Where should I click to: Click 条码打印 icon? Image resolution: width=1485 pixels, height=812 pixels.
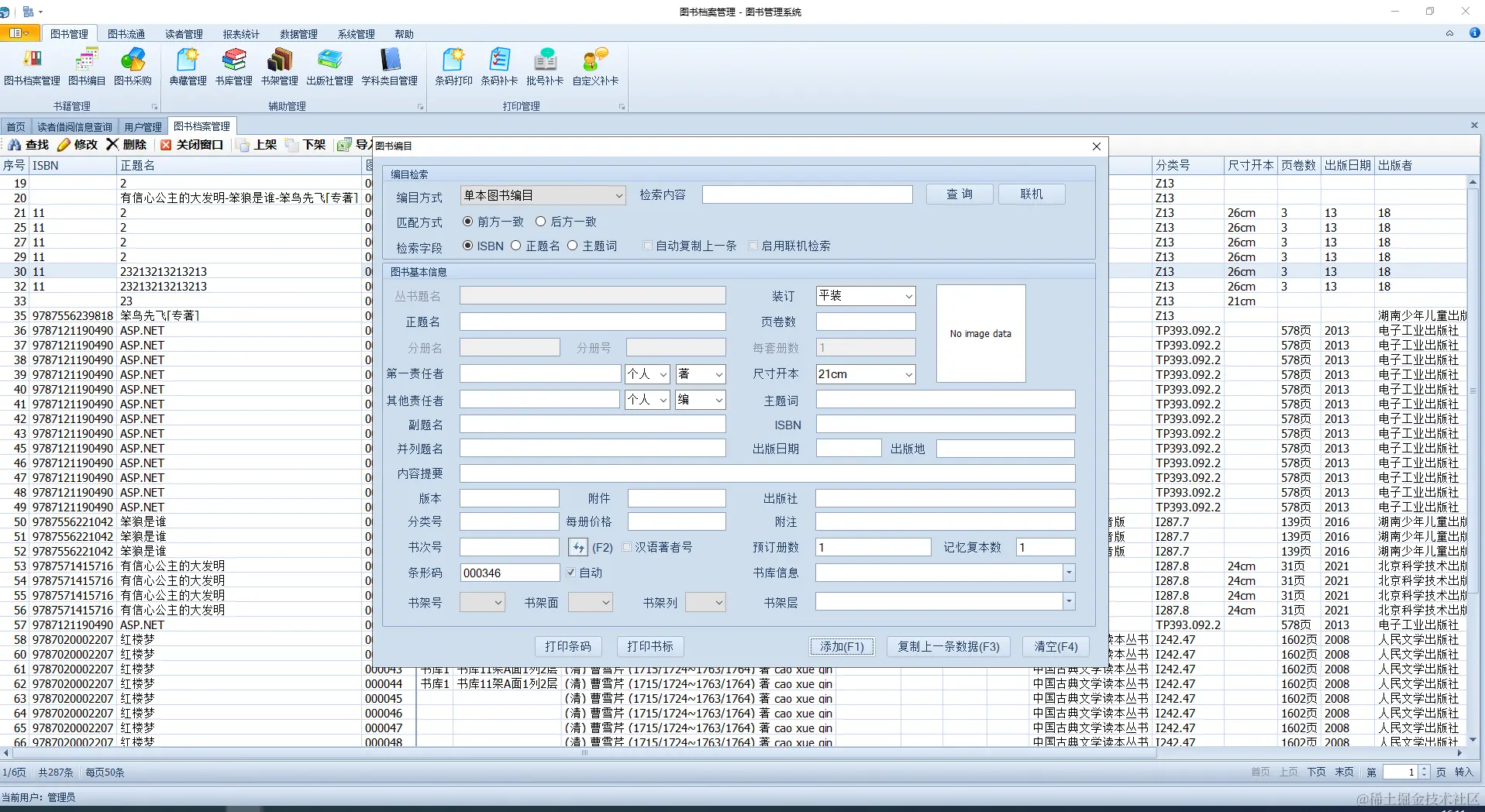tap(453, 67)
